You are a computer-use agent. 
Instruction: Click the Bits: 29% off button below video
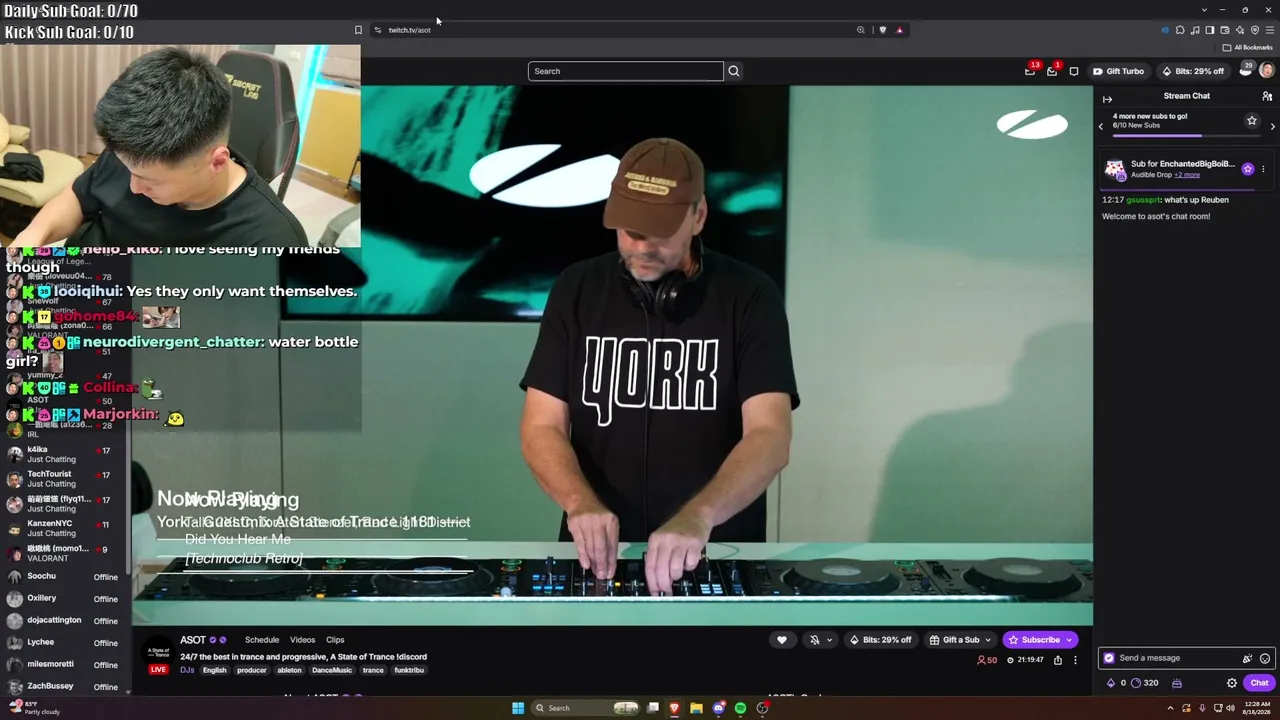tap(881, 640)
